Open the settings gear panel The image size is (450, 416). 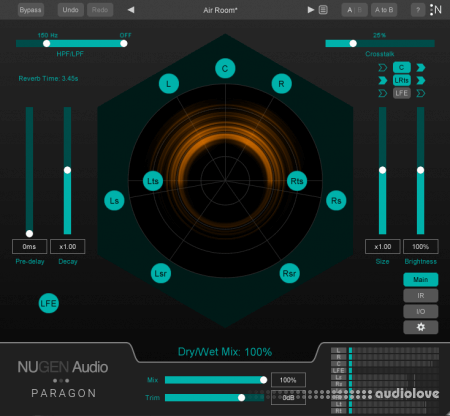pos(421,327)
